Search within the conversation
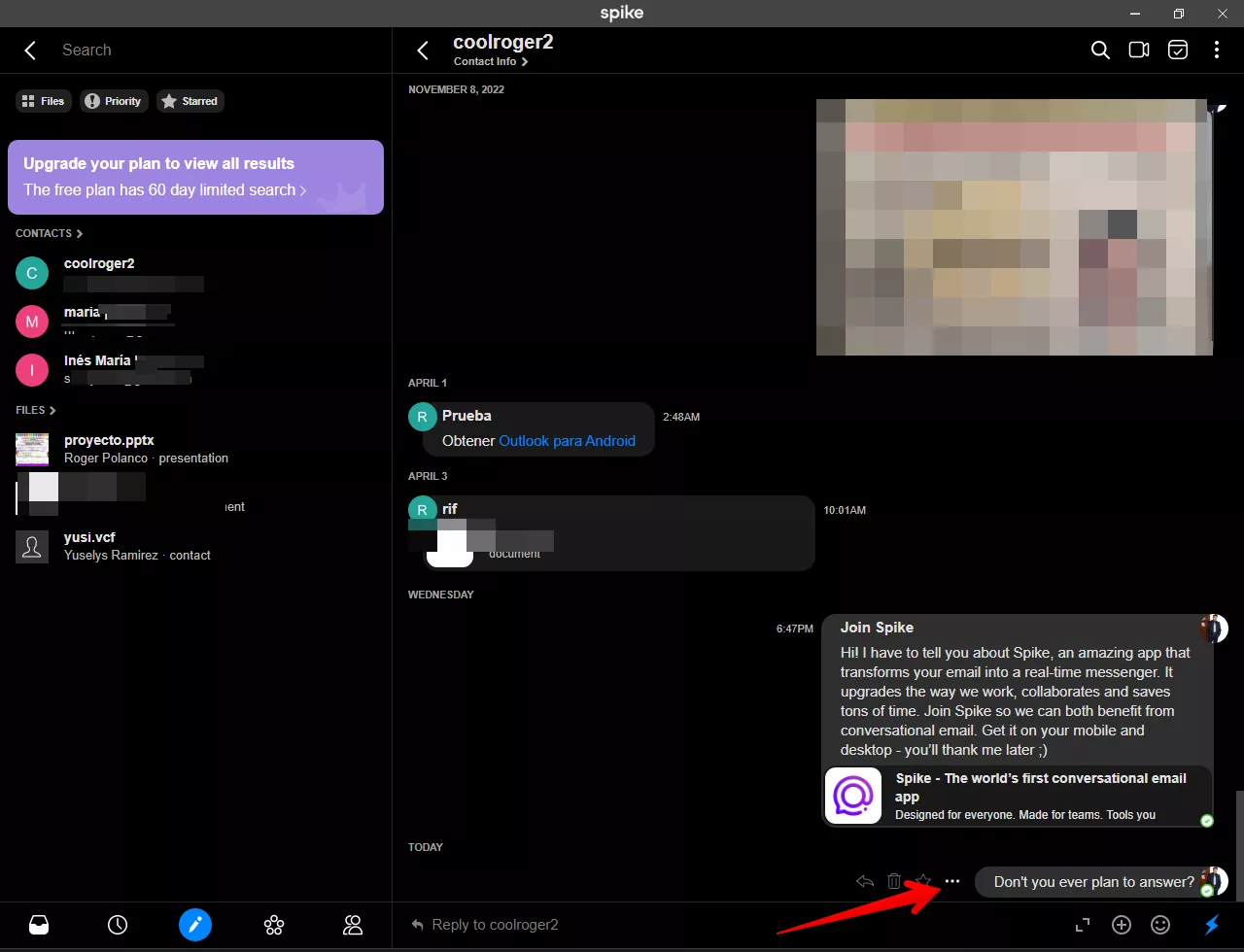Screen dimensions: 1244x952 [1100, 51]
